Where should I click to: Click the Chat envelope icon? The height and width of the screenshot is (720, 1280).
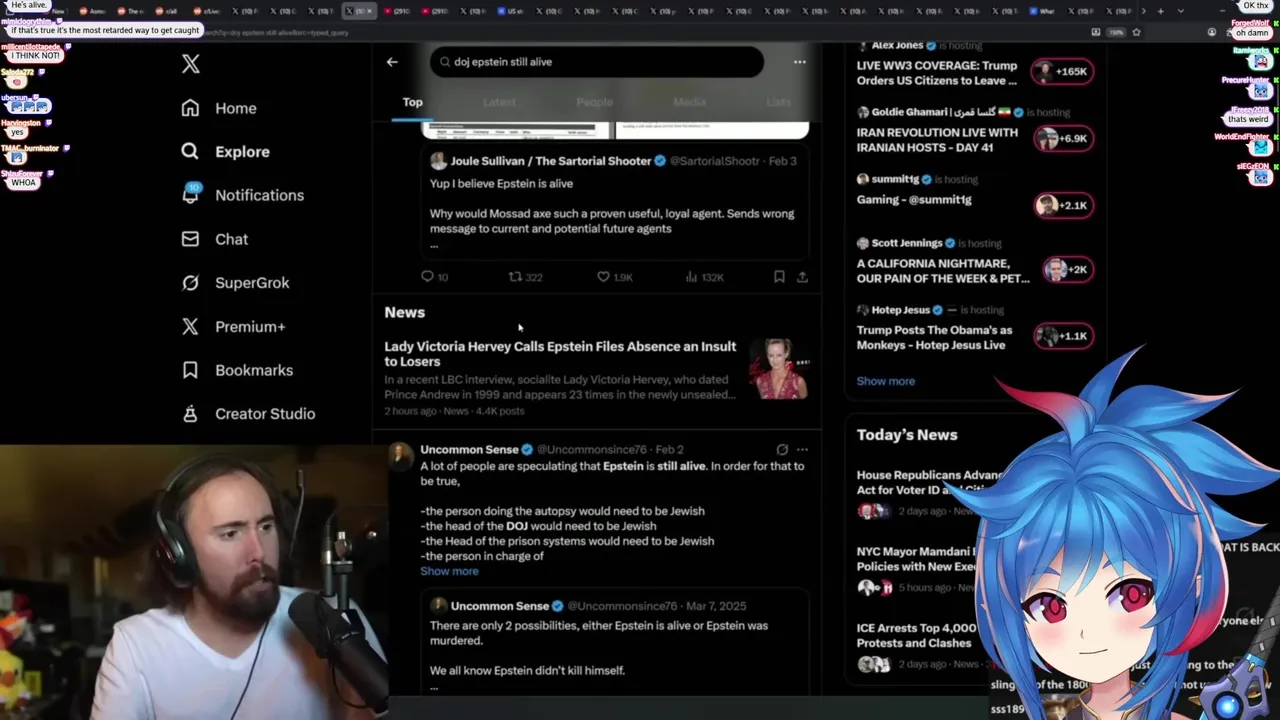(190, 239)
